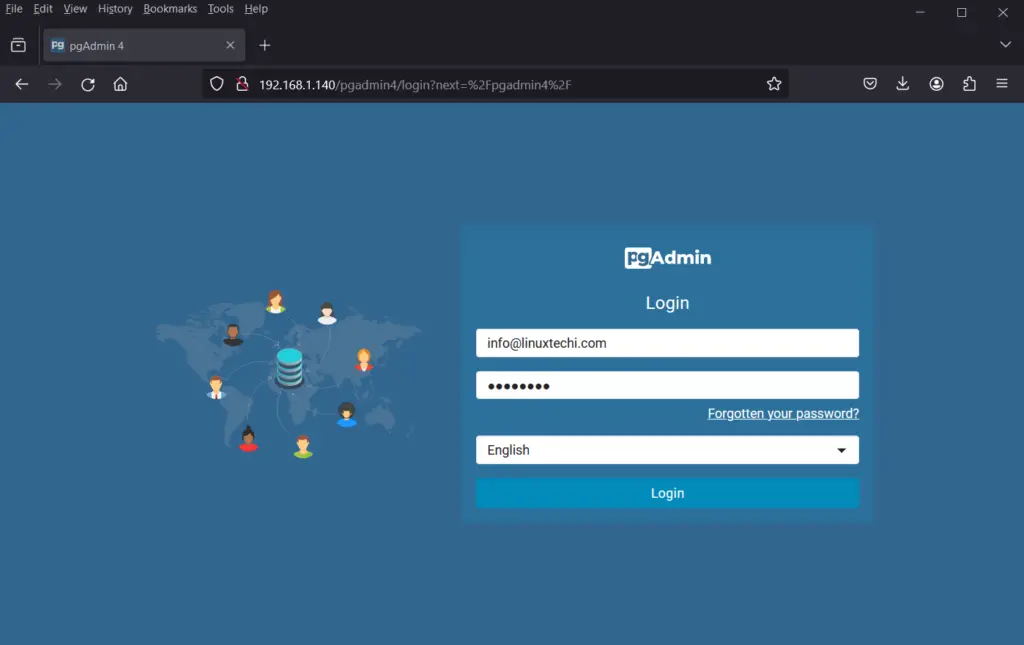This screenshot has width=1024, height=645.
Task: Follow the Forgotten your password? link
Action: pos(783,413)
